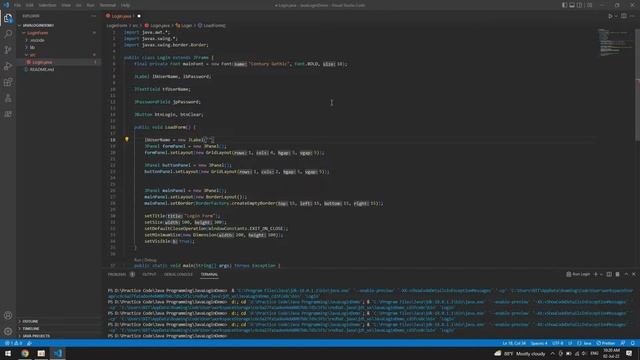Kill terminal with trash icon
The image size is (640, 360).
(x=618, y=274)
